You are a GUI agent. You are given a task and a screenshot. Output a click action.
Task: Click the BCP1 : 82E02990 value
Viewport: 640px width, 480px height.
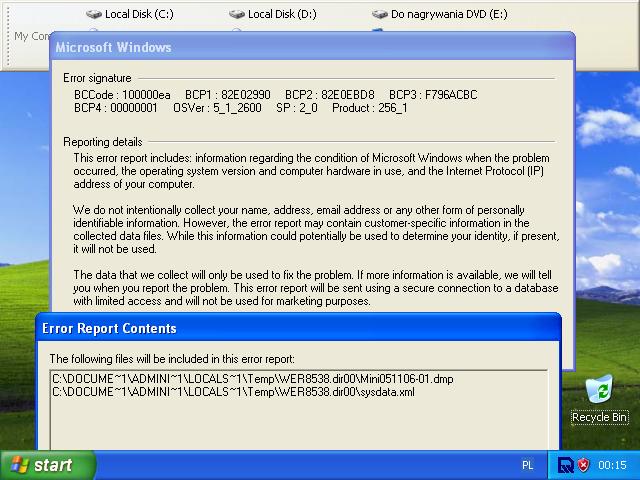(228, 95)
